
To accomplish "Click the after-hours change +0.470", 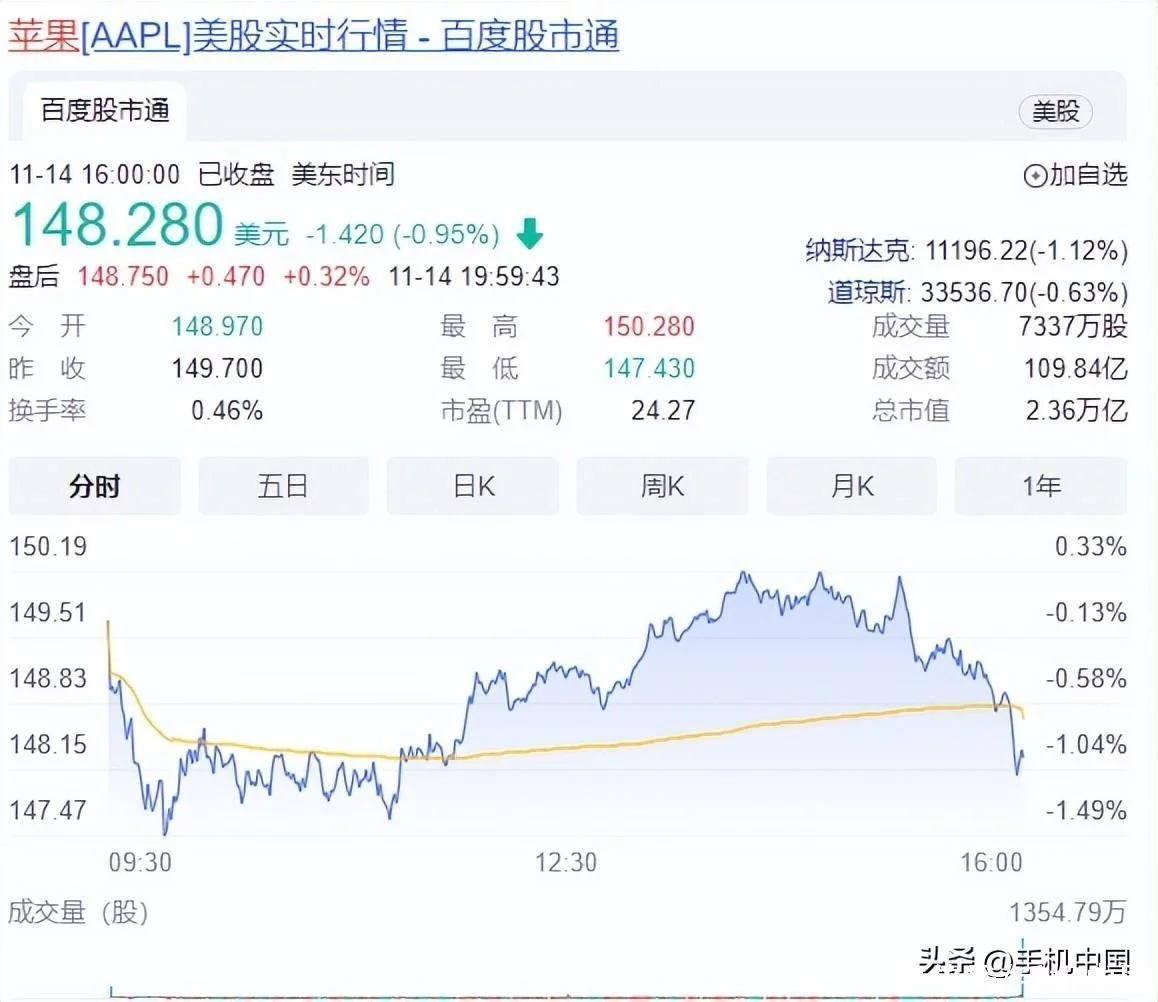I will pyautogui.click(x=225, y=277).
